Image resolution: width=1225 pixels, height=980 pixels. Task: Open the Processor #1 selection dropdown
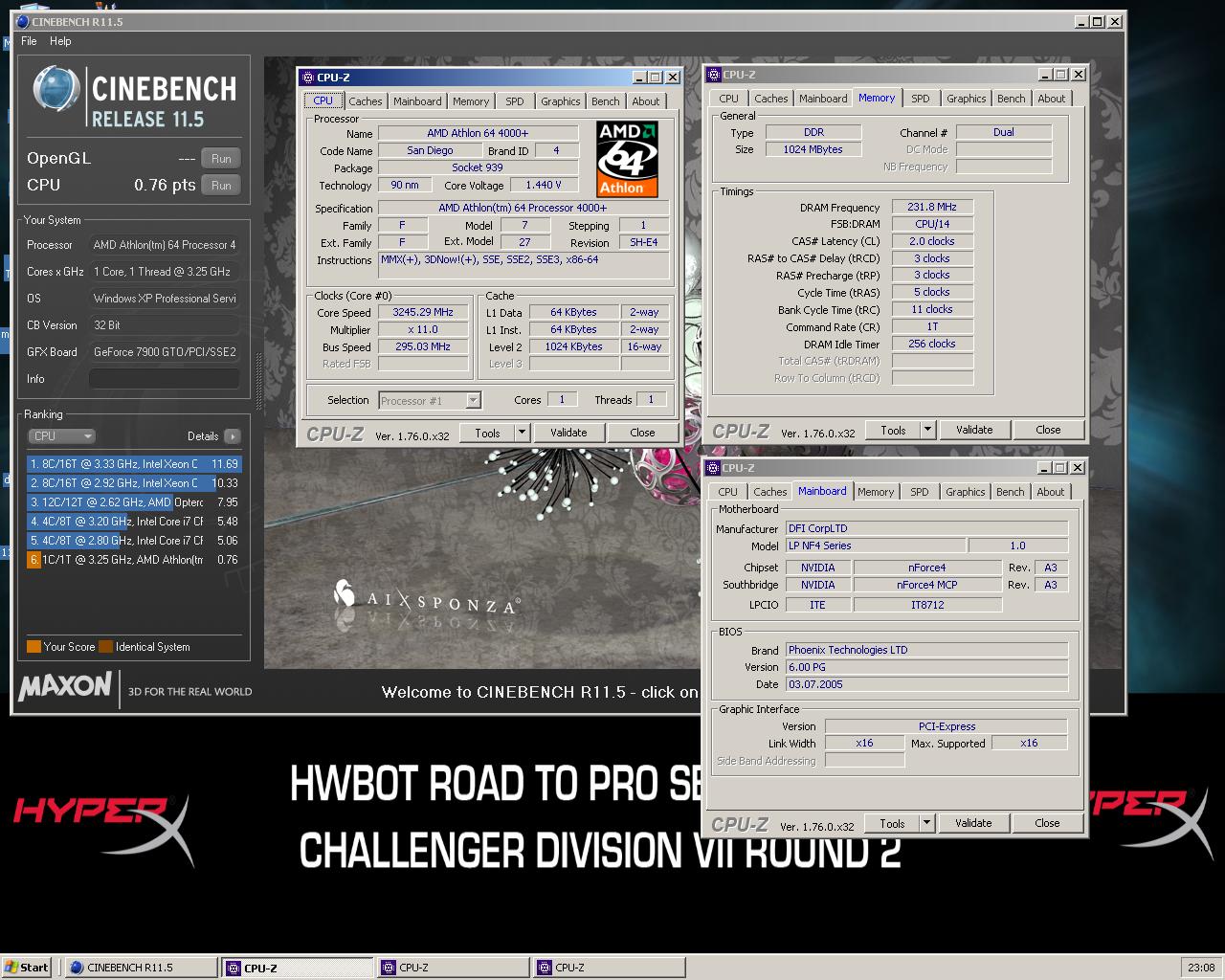(x=430, y=401)
